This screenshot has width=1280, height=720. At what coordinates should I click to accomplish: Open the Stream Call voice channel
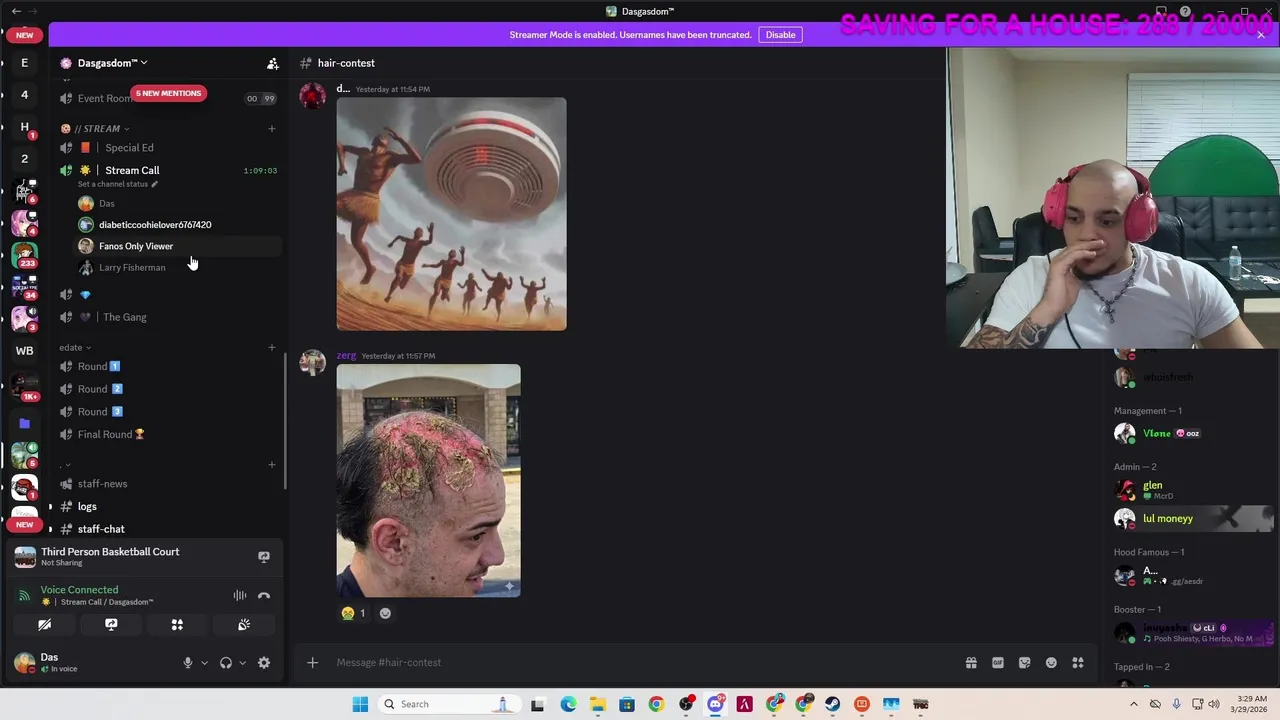[x=167, y=170]
